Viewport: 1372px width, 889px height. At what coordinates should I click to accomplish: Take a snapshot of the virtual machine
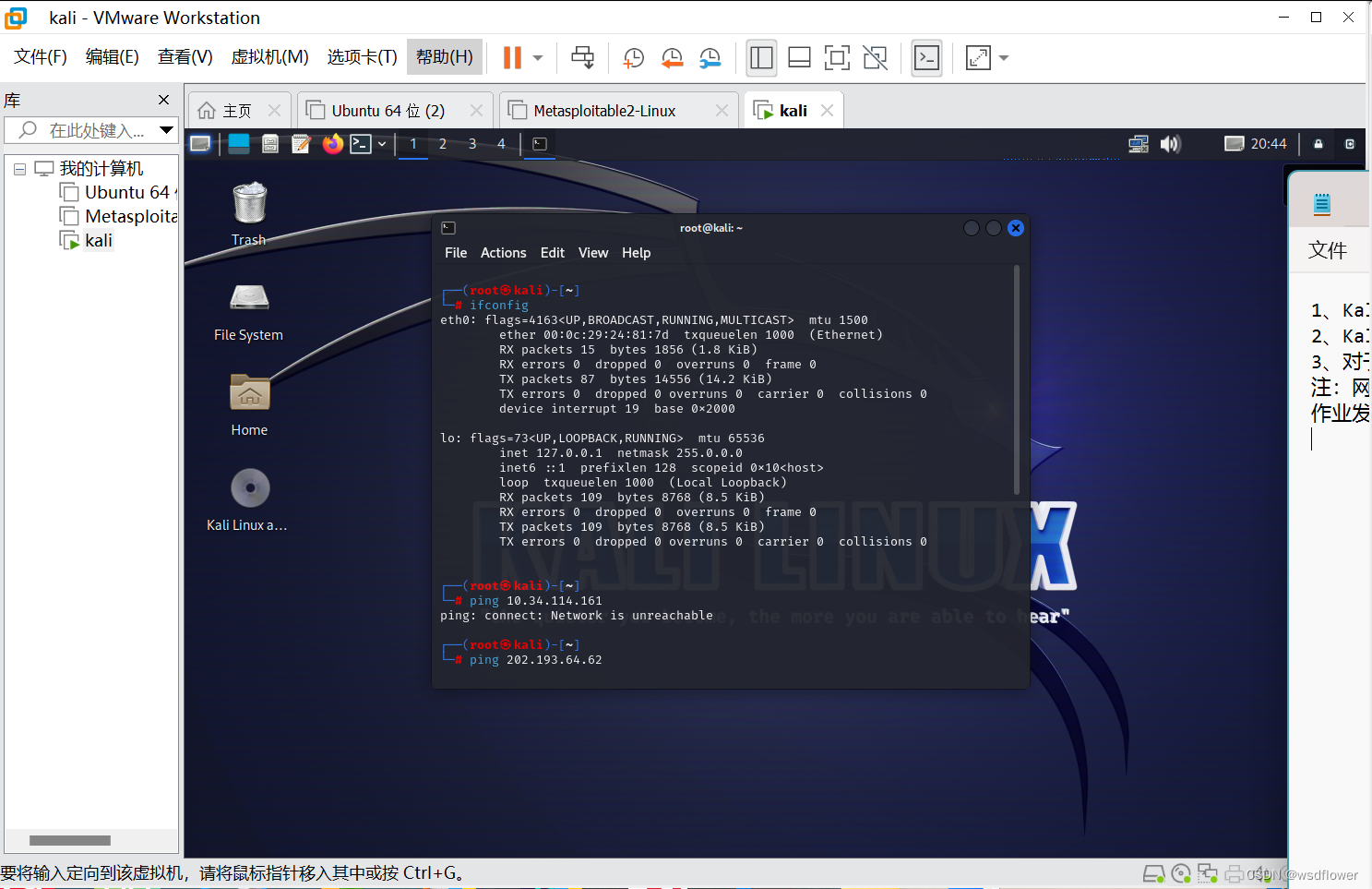pos(633,58)
